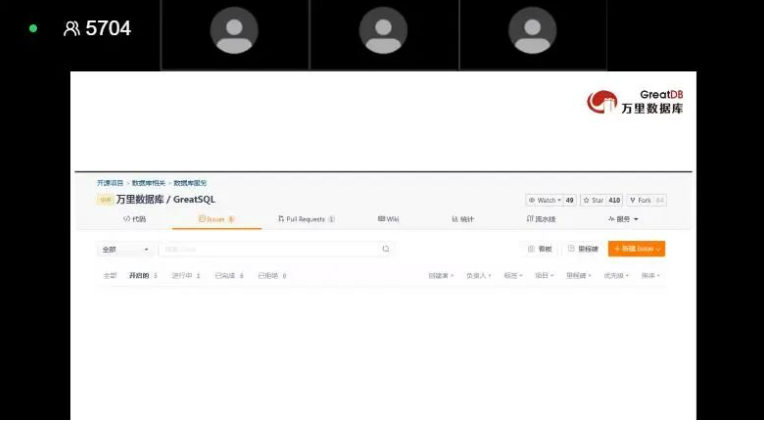This screenshot has width=764, height=424.
Task: Fork the GreatSQL repository
Action: (640, 200)
